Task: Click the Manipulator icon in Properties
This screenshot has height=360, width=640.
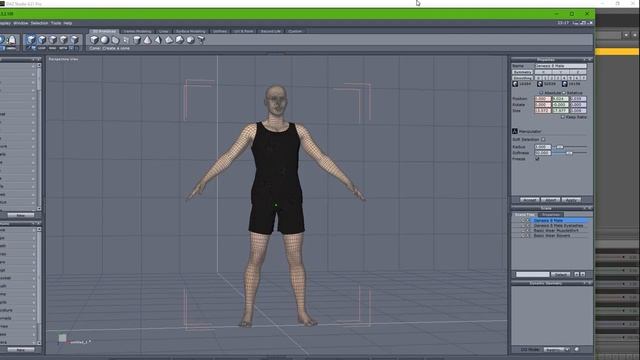Action: pos(515,131)
